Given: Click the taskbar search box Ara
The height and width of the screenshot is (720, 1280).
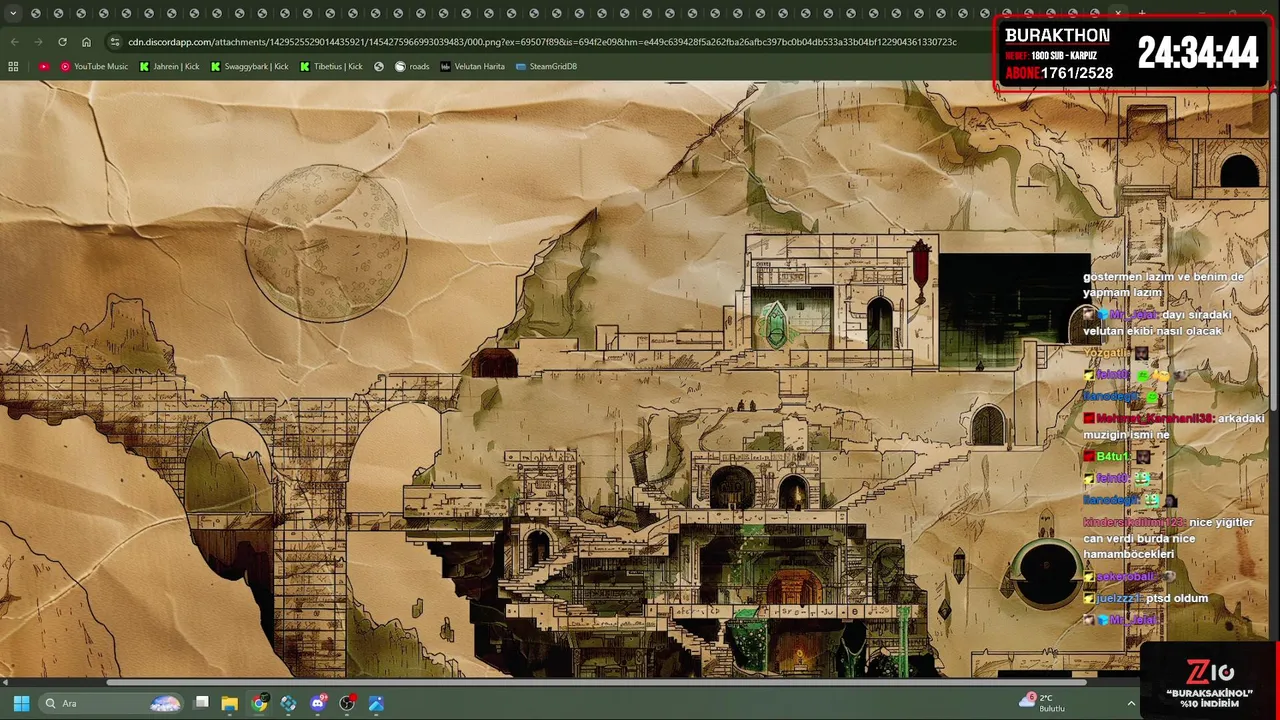Looking at the screenshot, I should (111, 703).
